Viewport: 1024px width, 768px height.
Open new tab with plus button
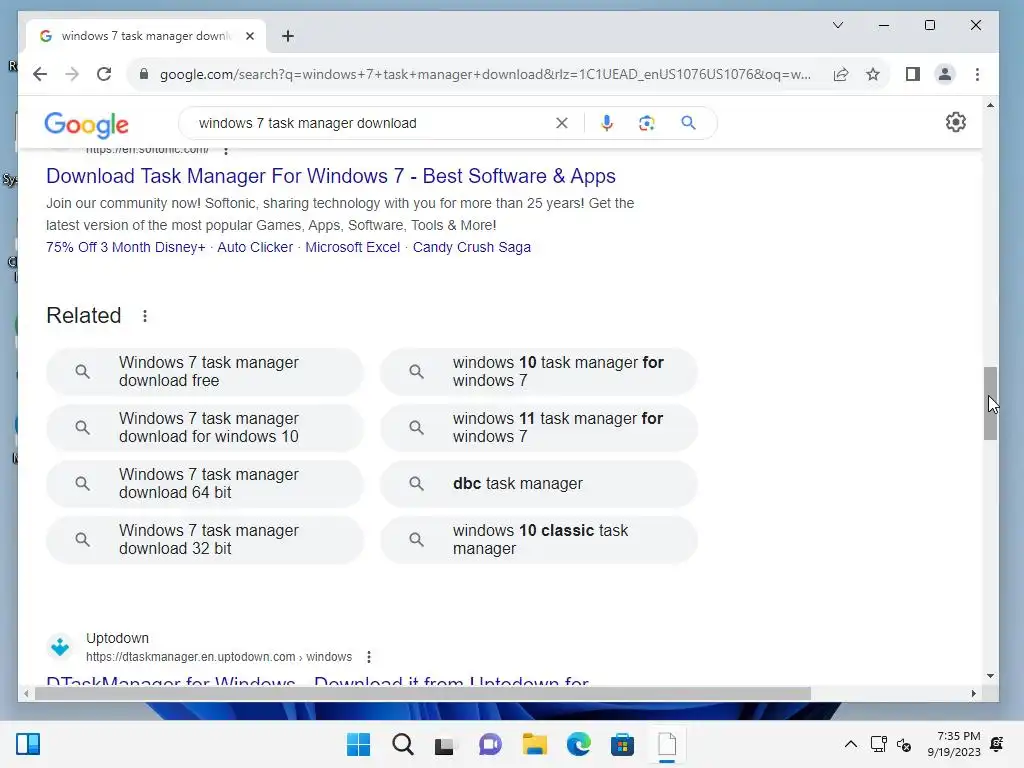(x=288, y=36)
